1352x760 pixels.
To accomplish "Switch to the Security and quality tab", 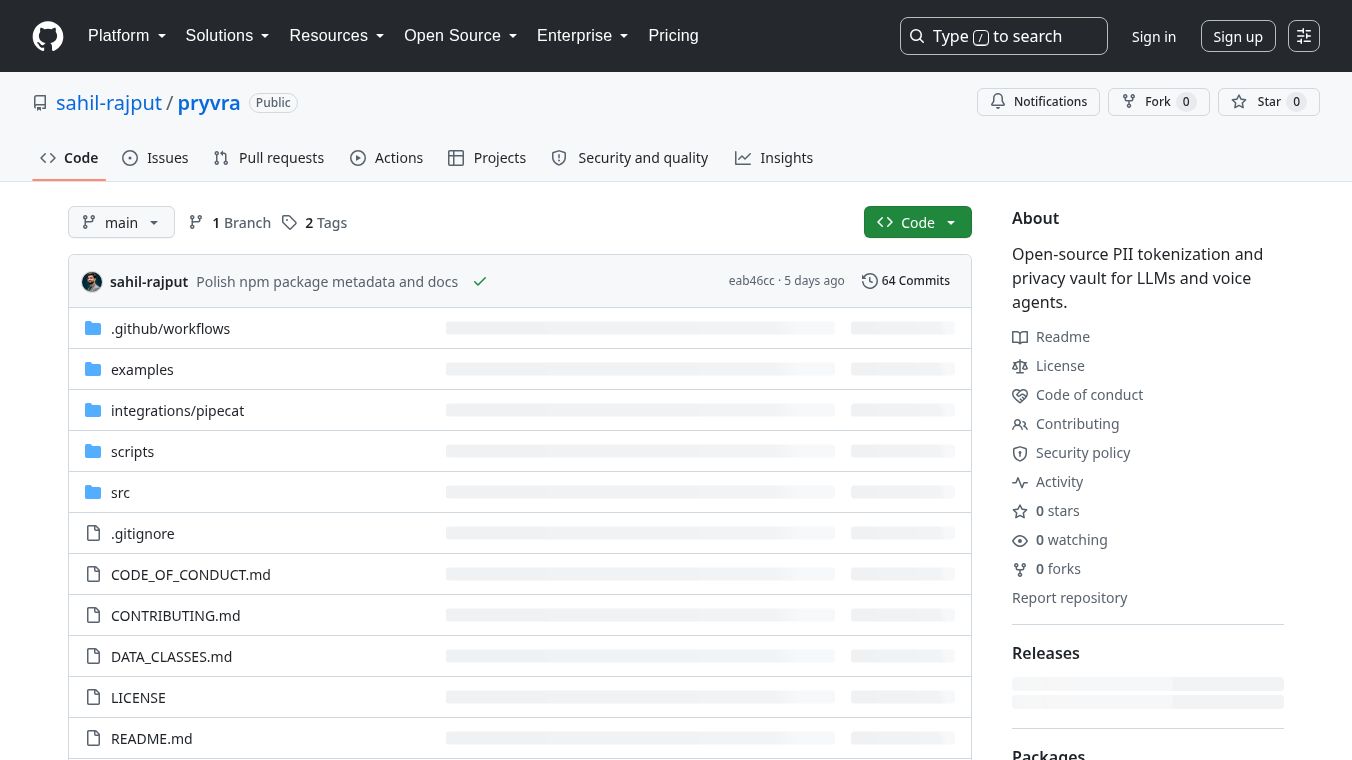I will pos(630,158).
